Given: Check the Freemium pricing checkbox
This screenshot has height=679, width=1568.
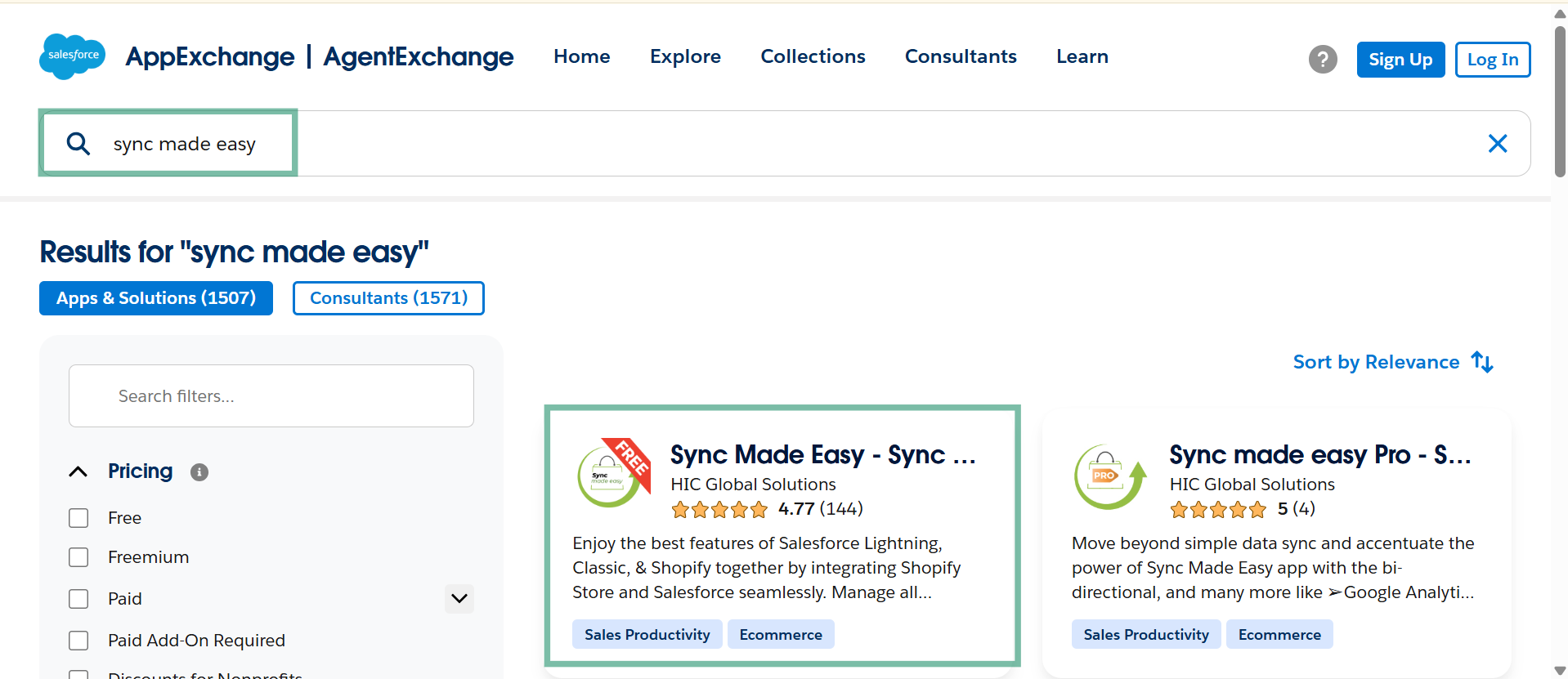Looking at the screenshot, I should click(78, 557).
